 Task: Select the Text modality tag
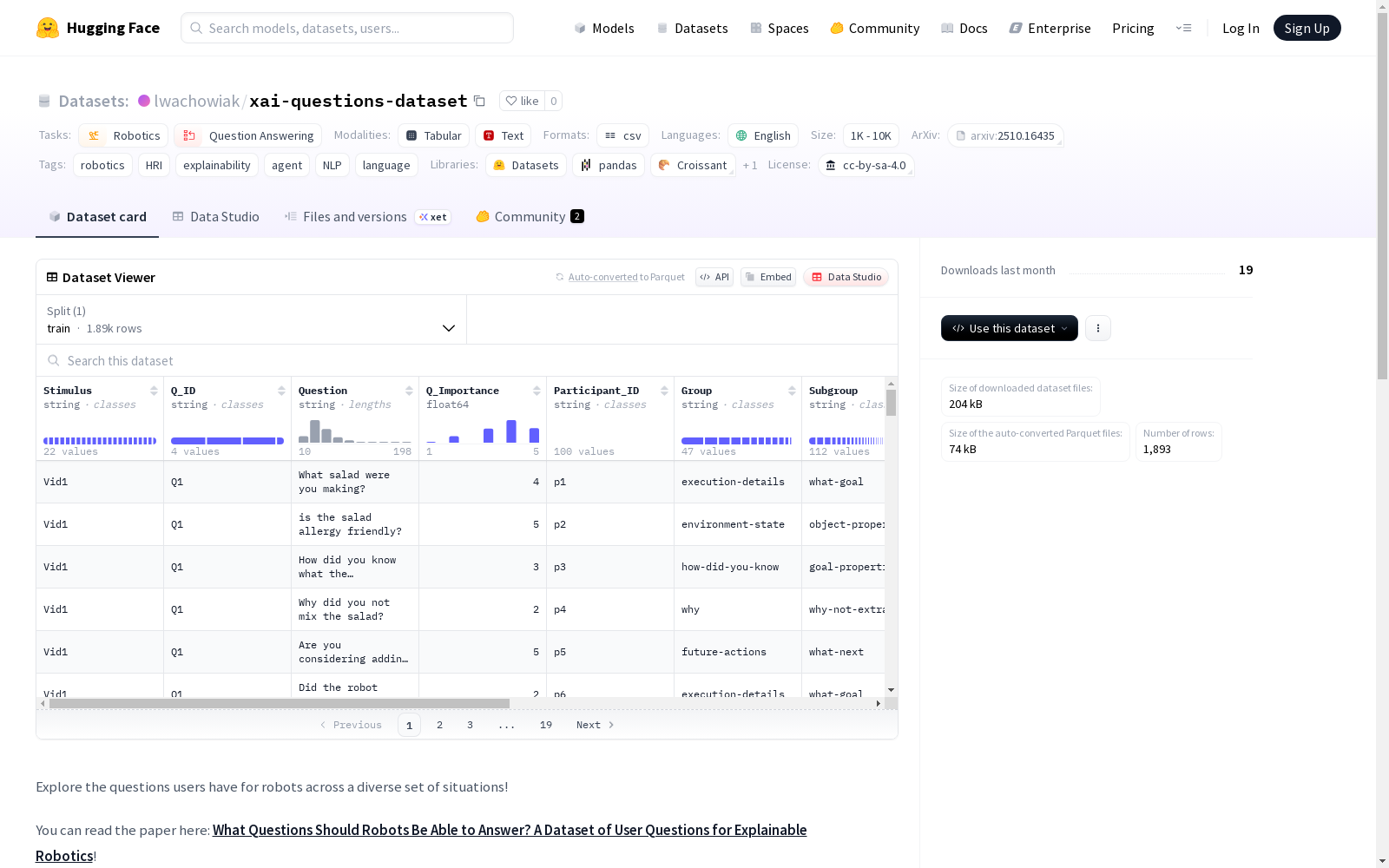coord(503,135)
